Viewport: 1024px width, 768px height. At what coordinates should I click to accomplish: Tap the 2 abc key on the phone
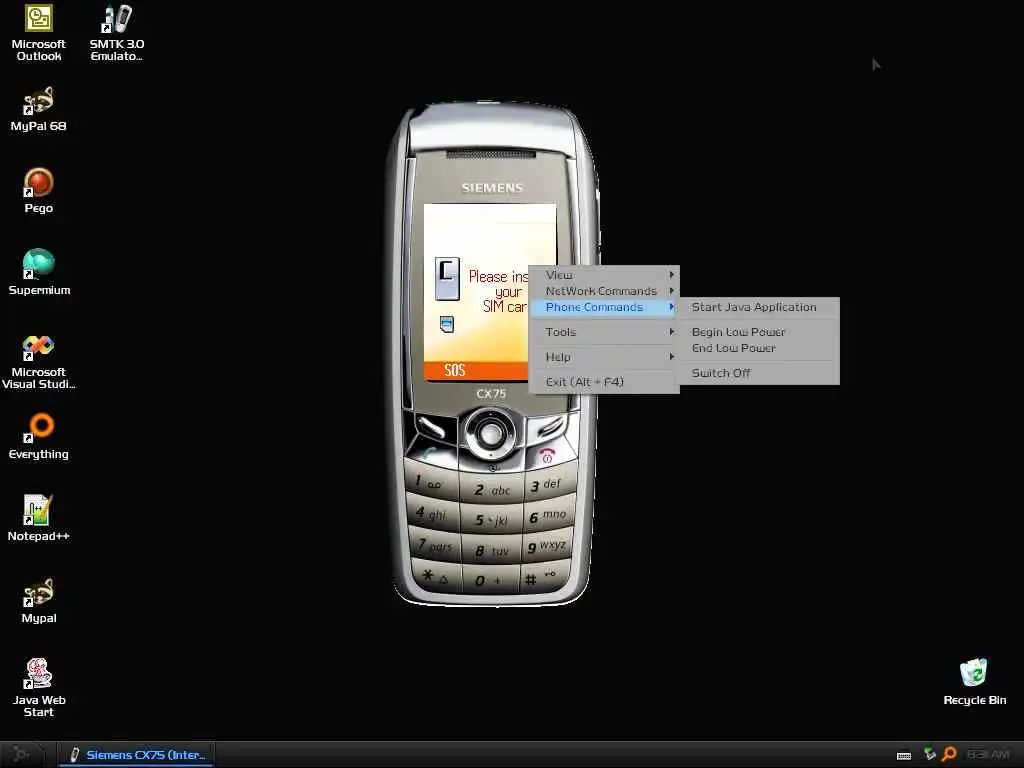point(492,490)
